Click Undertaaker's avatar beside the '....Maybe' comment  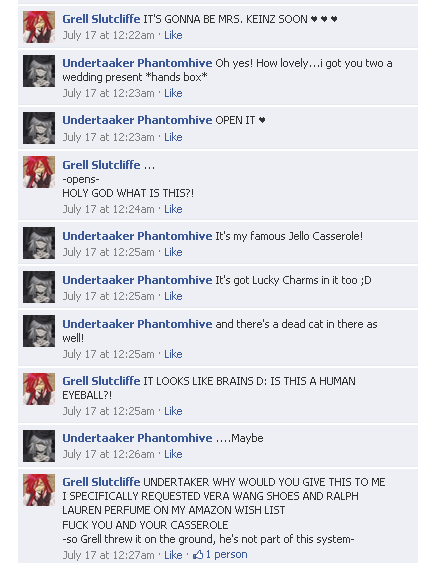[x=39, y=446]
